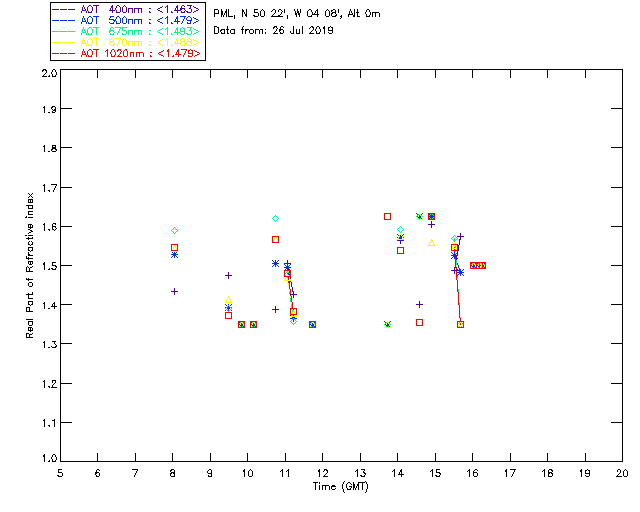
Task: Click the AOT 500nm legend entry
Action: pos(127,20)
